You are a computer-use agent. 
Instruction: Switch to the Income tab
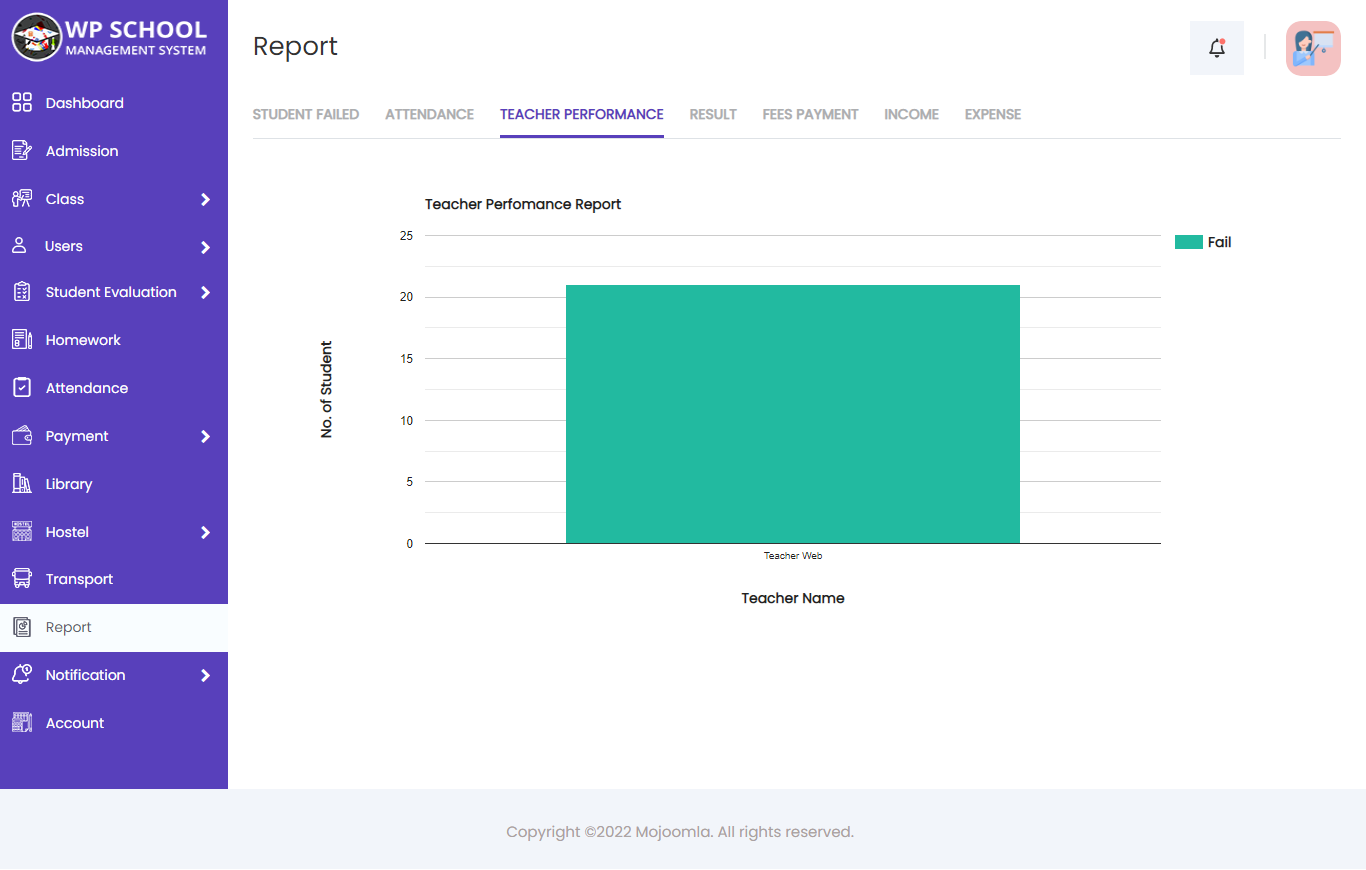pos(911,114)
